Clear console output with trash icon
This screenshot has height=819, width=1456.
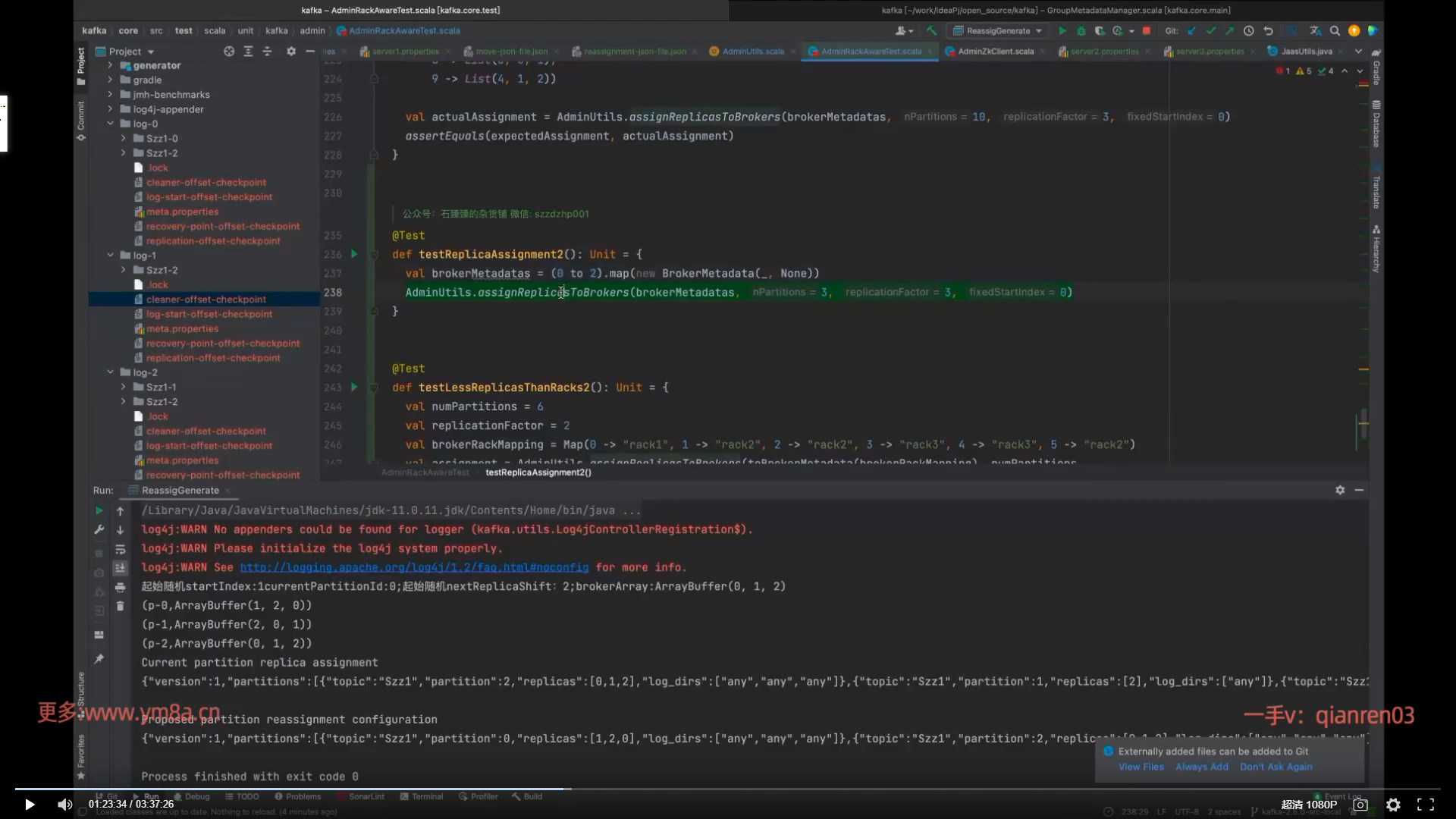pyautogui.click(x=120, y=606)
